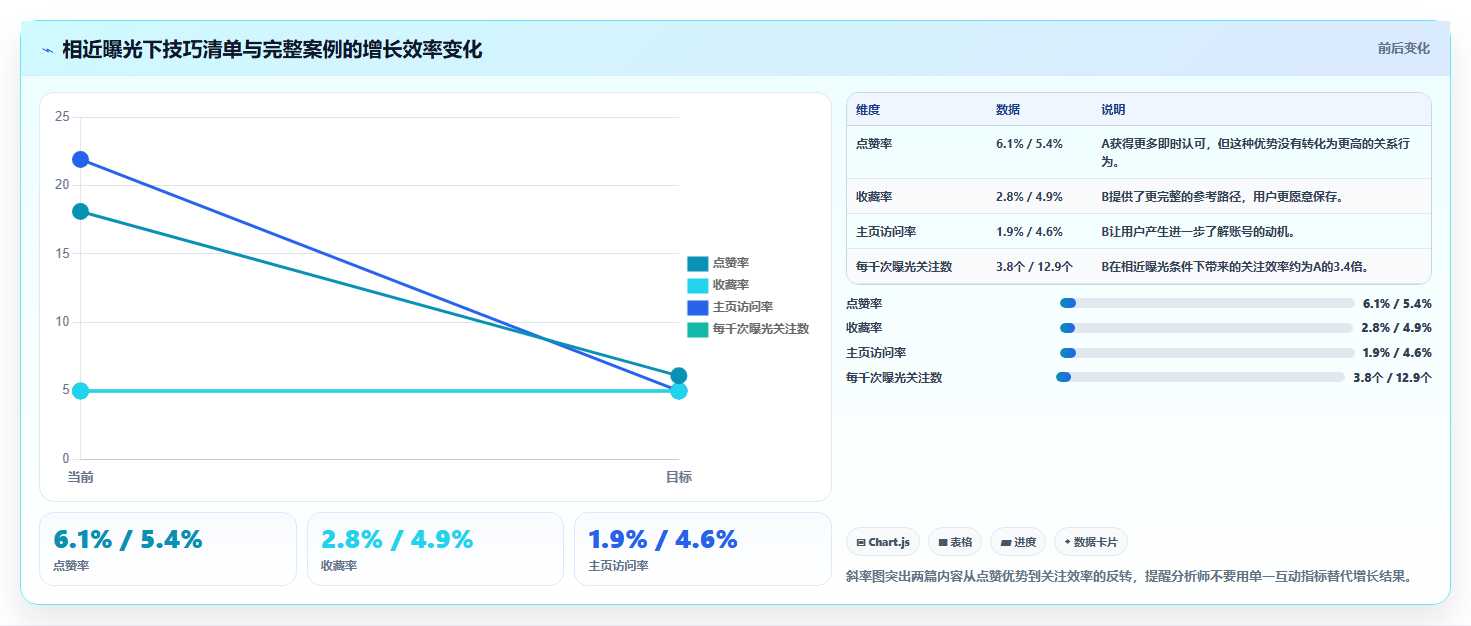Select the 收藏率 table row label
This screenshot has height=626, width=1471.
tap(874, 197)
